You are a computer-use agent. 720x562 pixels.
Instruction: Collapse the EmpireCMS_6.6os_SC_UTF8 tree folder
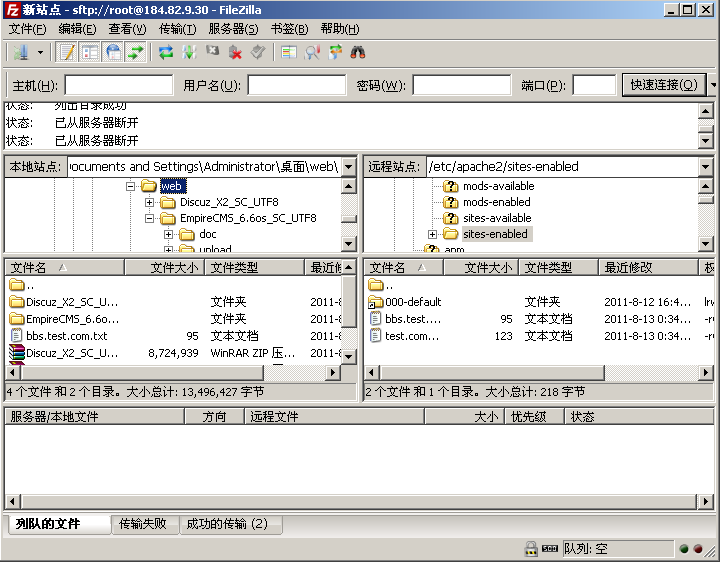click(x=149, y=219)
